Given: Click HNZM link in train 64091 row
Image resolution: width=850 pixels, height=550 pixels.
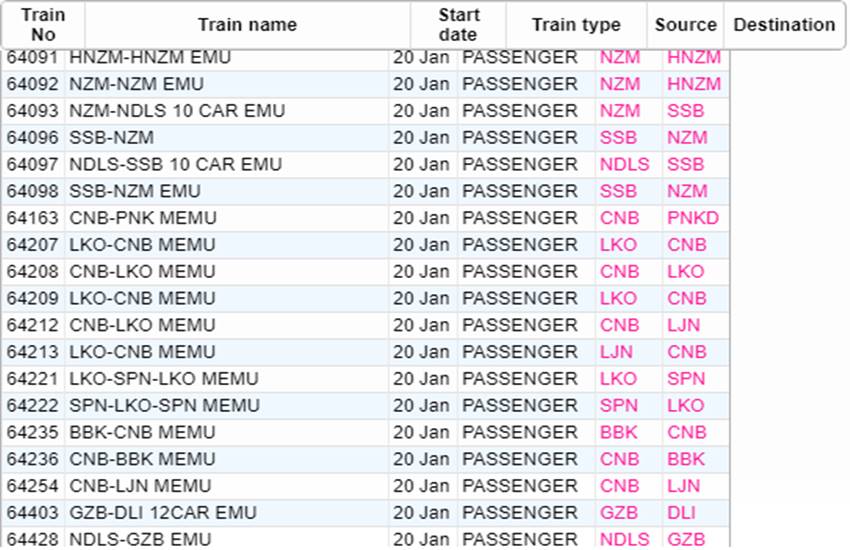Looking at the screenshot, I should click(693, 58).
